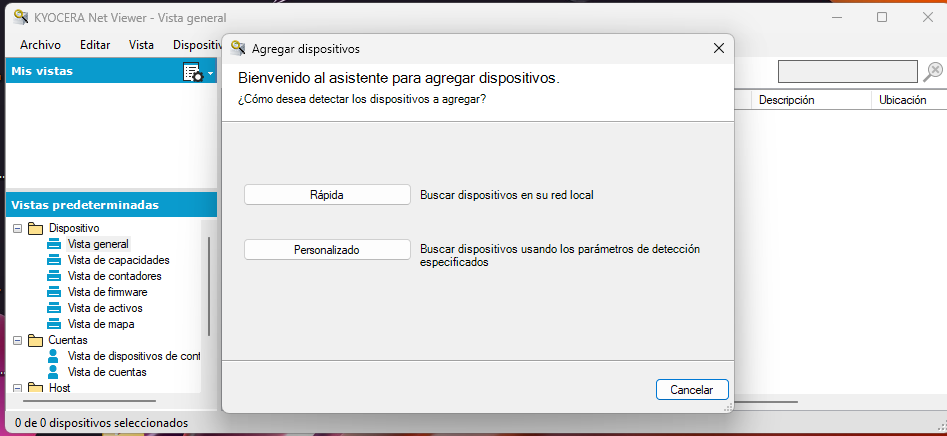The width and height of the screenshot is (947, 436).
Task: Click the KYOCERA Net Viewer title icon
Action: pos(22,18)
